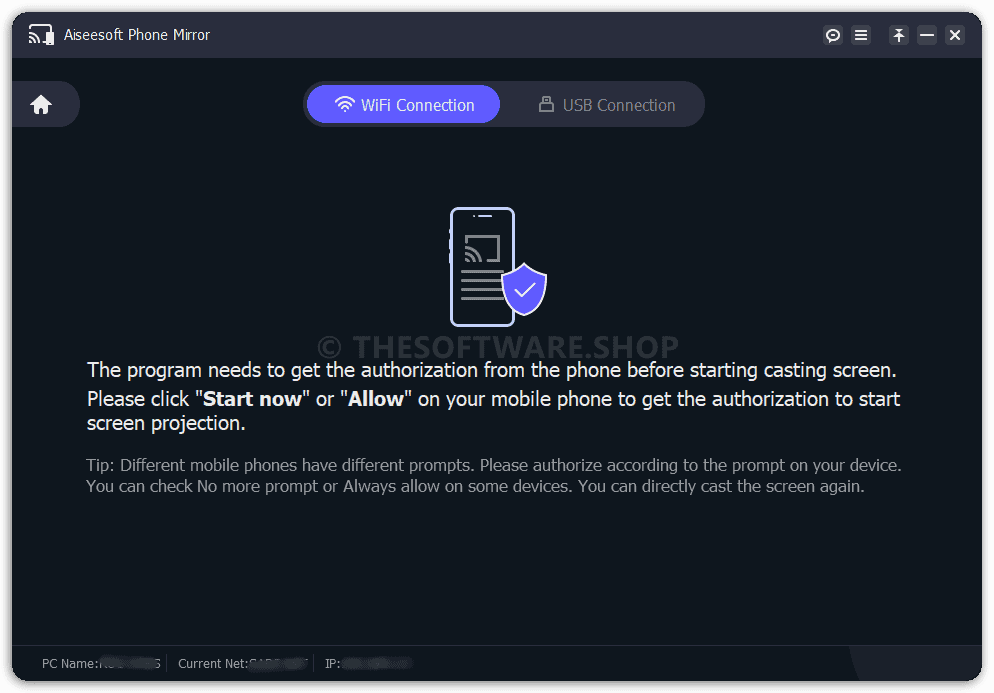Click the PC Name status entry
This screenshot has height=693, width=994.
[x=101, y=663]
